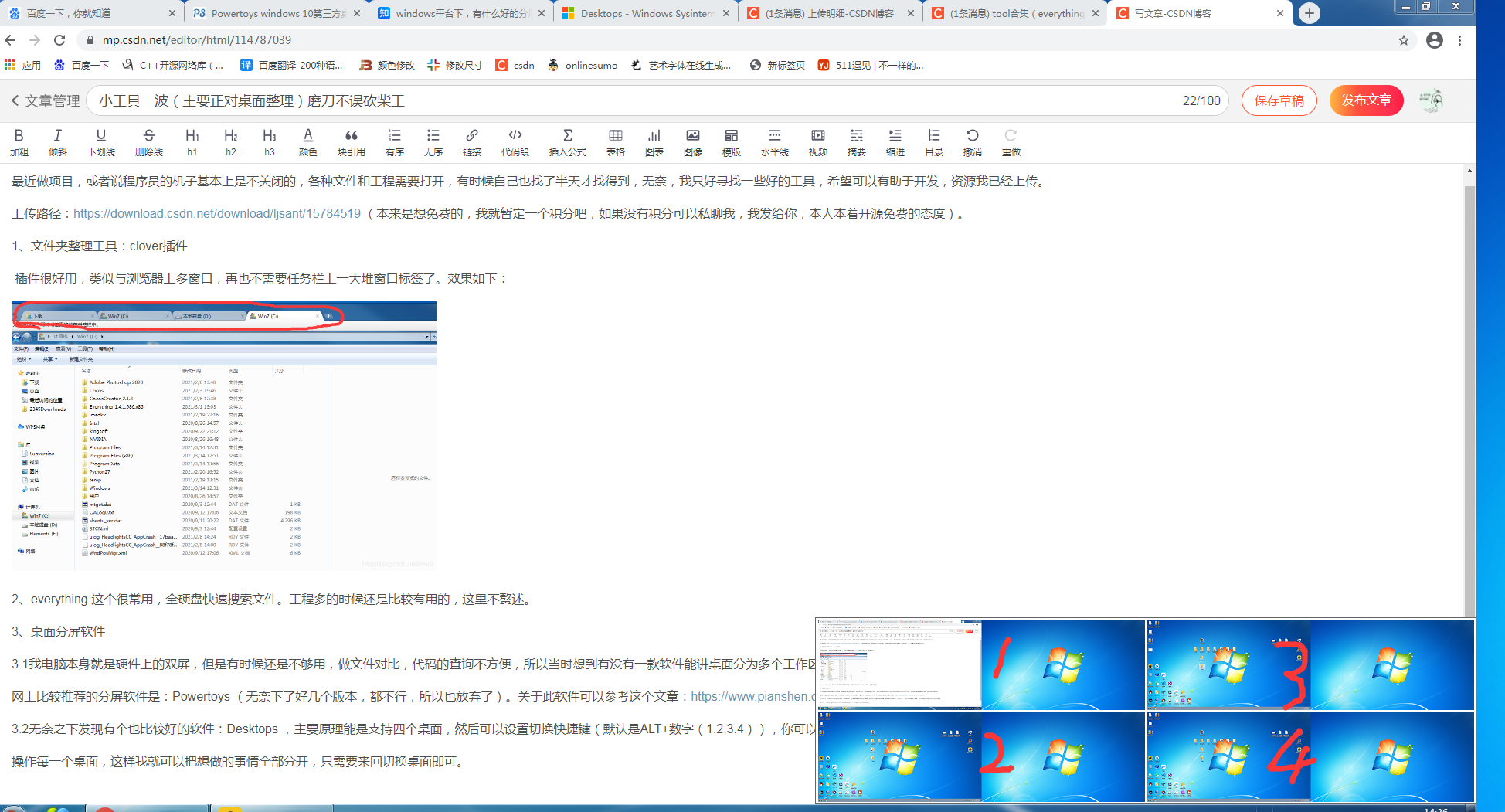1505x812 pixels.
Task: Open the csdn bookmark
Action: click(x=515, y=65)
